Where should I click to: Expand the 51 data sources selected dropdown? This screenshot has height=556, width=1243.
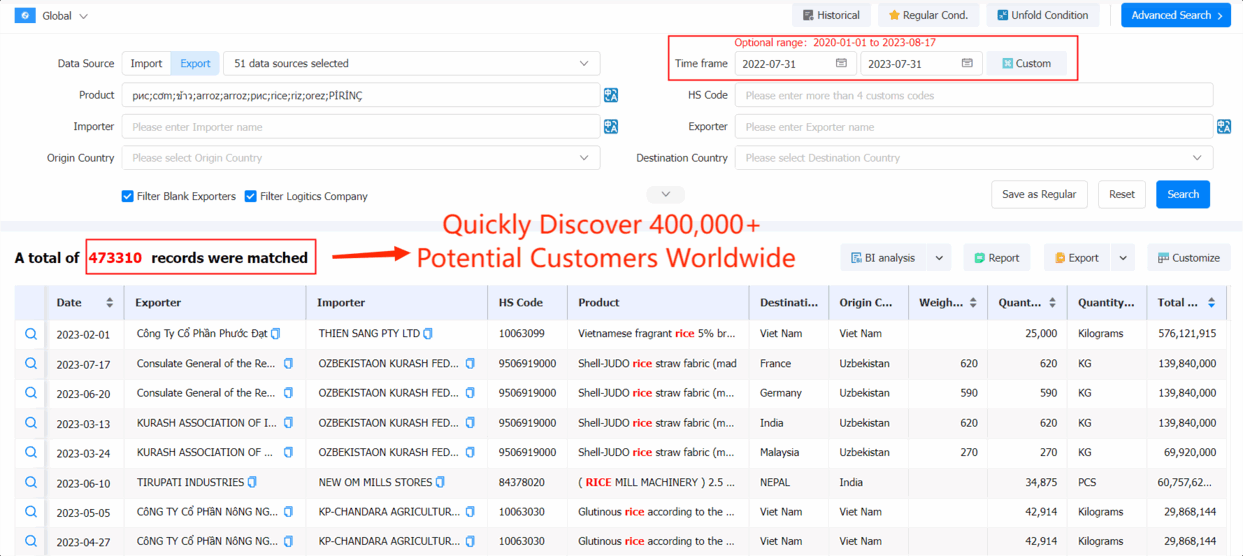(x=411, y=63)
